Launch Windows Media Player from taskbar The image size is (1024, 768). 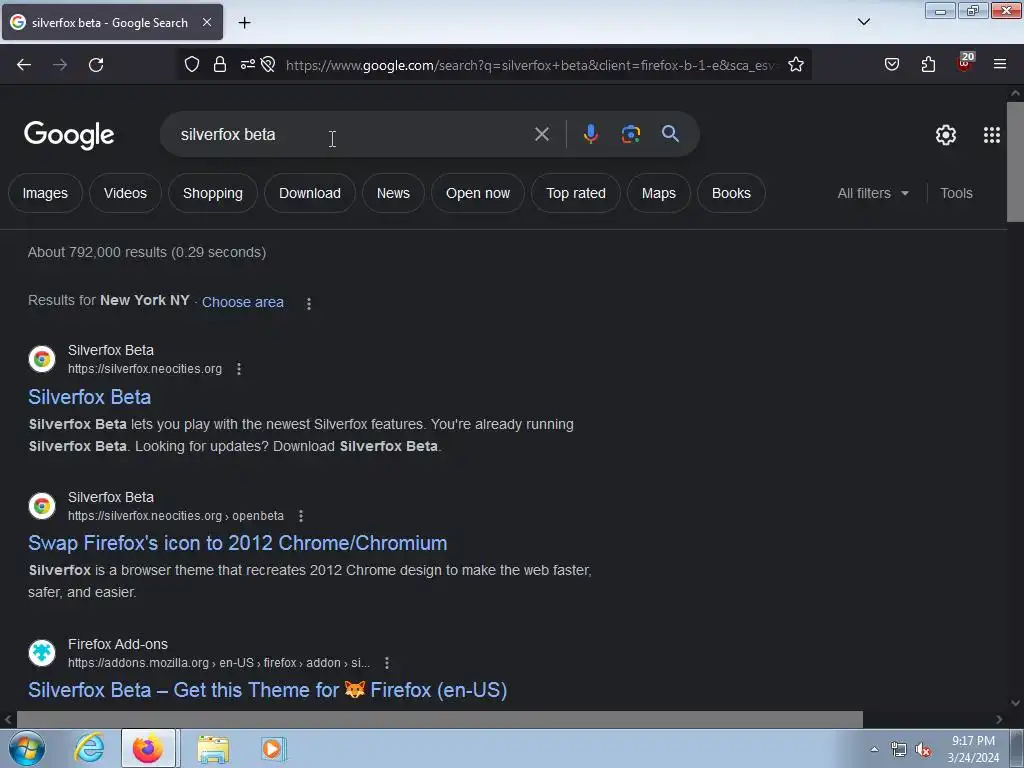click(273, 748)
